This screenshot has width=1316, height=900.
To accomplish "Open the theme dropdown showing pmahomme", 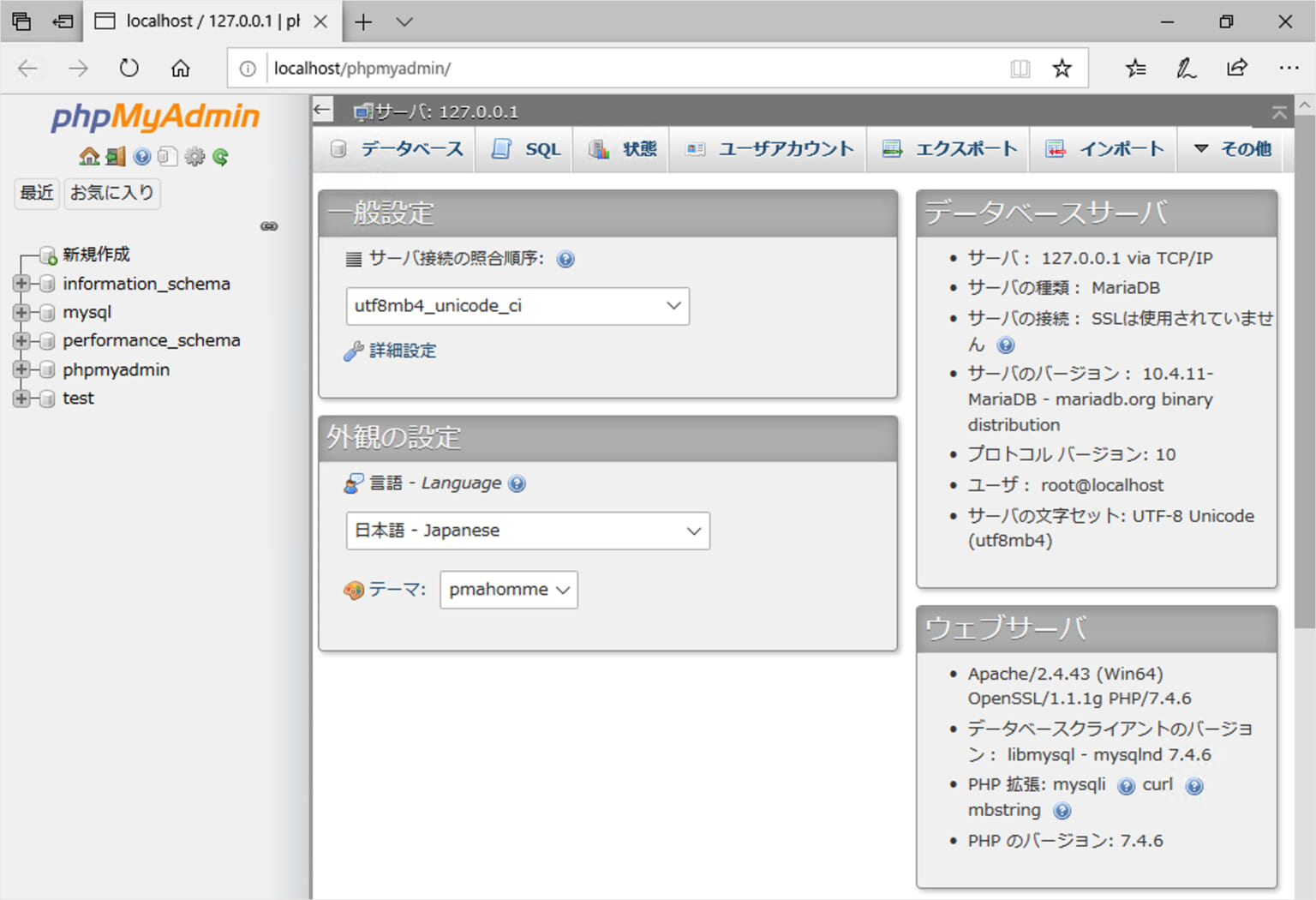I will [508, 590].
